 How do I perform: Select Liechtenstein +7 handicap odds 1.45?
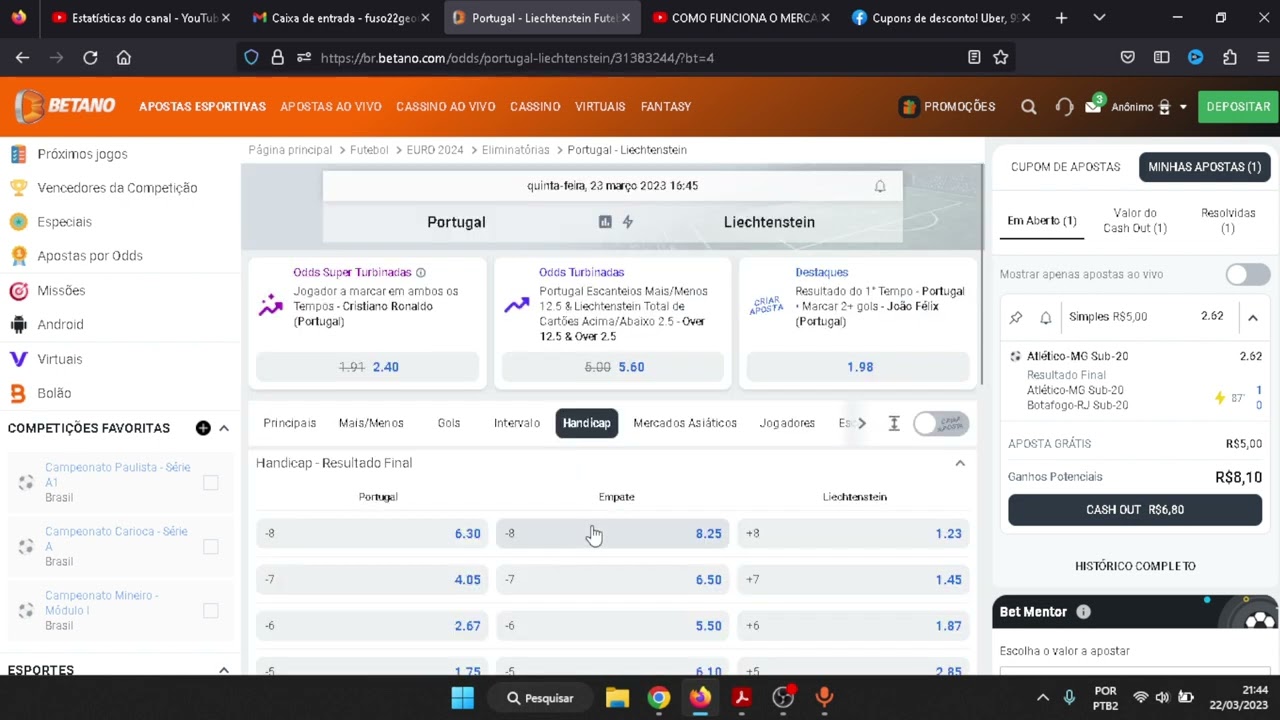pos(853,580)
